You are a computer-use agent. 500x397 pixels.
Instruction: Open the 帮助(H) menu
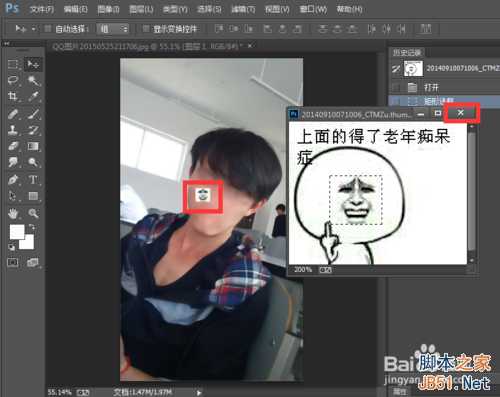349,9
